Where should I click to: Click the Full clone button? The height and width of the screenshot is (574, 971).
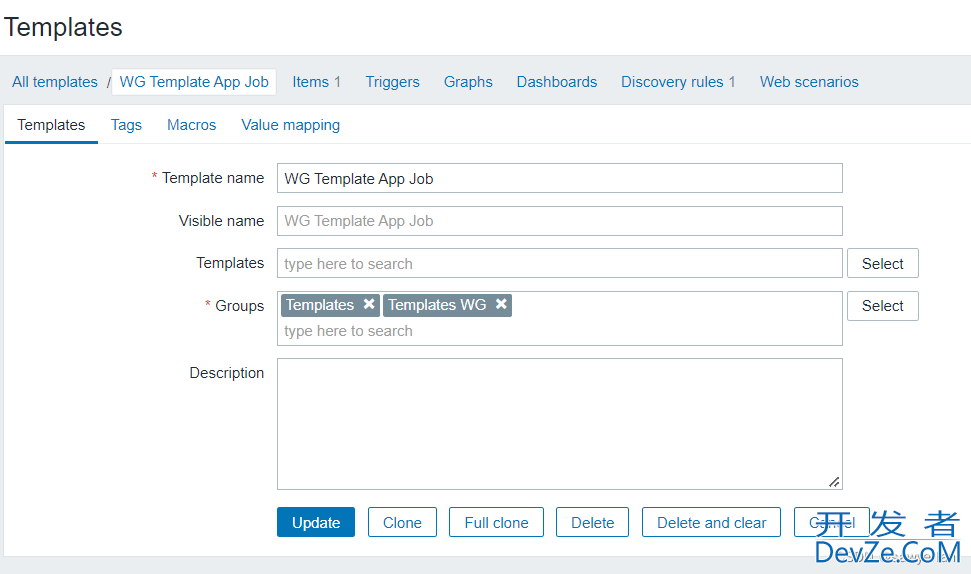pyautogui.click(x=496, y=522)
